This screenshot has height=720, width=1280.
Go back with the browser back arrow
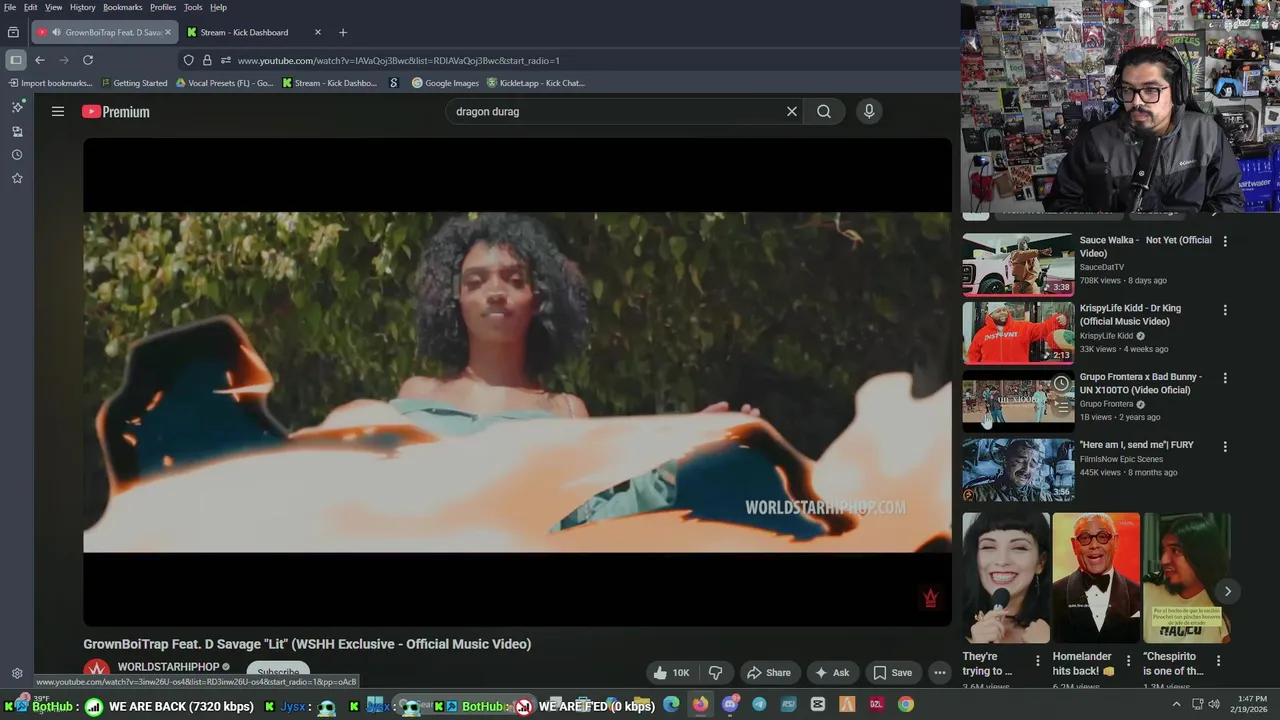40,60
